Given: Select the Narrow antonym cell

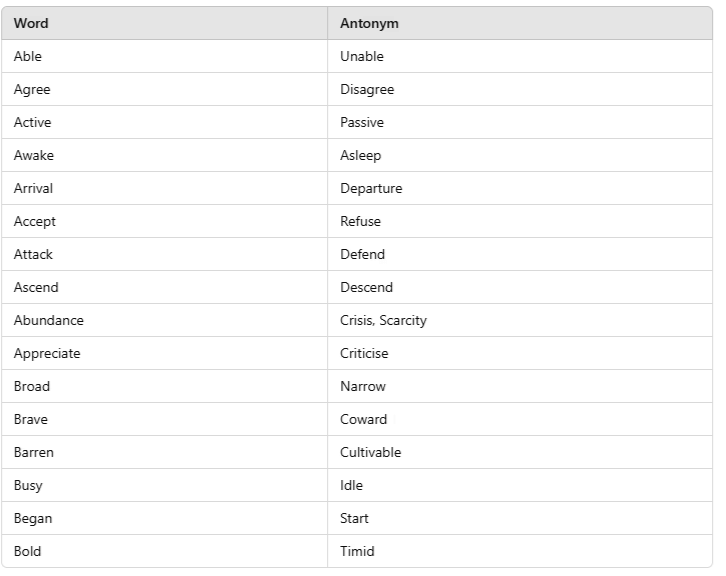Looking at the screenshot, I should tap(363, 386).
